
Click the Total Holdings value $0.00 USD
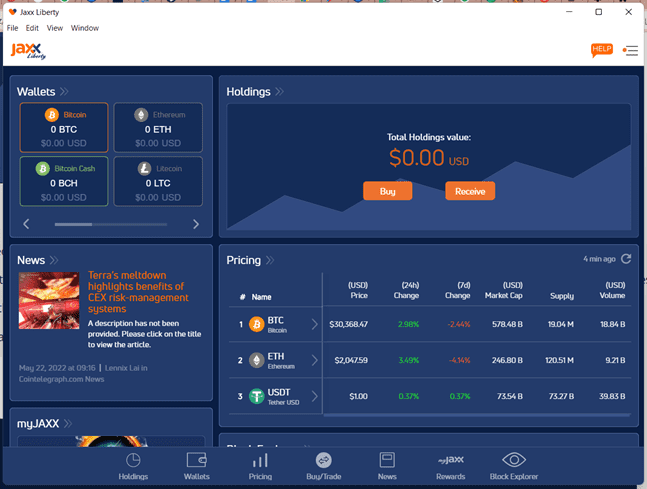pyautogui.click(x=429, y=158)
